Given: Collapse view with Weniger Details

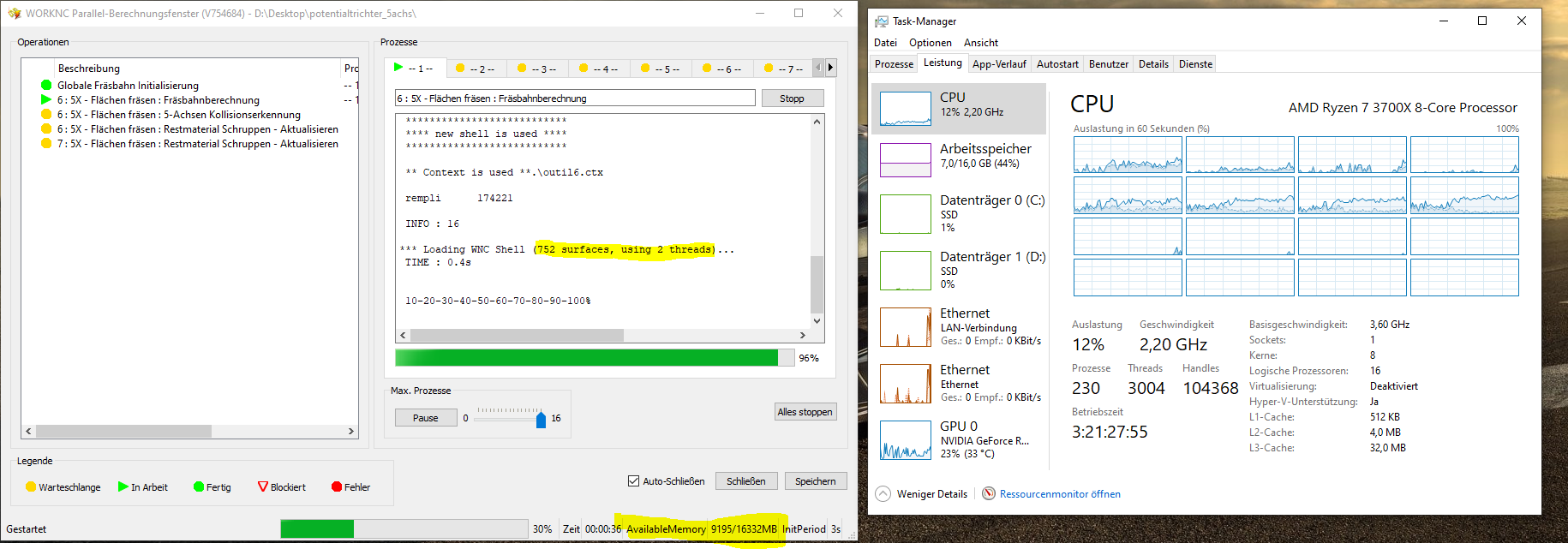Looking at the screenshot, I should (x=922, y=493).
